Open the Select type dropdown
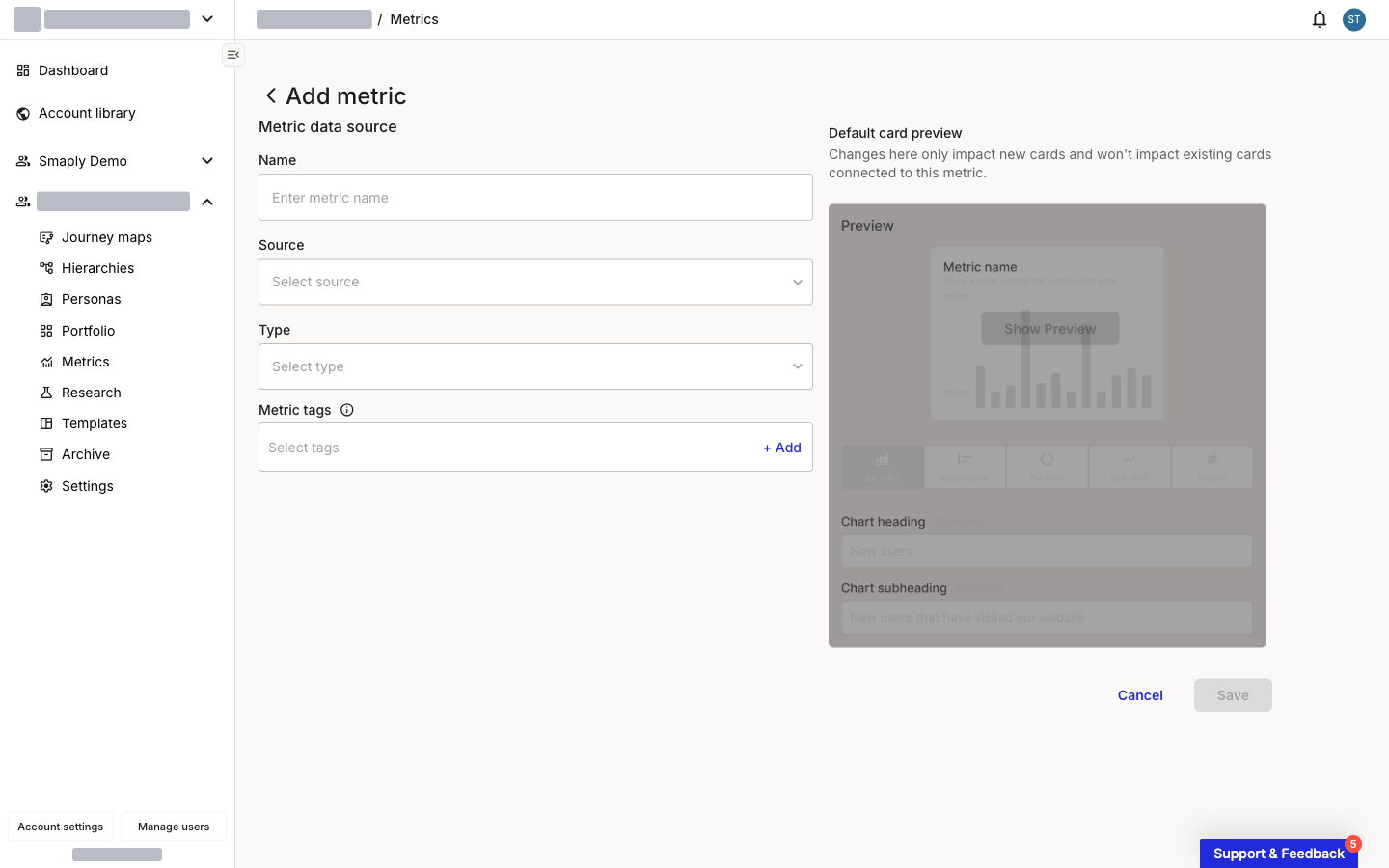The height and width of the screenshot is (868, 1389). [x=535, y=366]
